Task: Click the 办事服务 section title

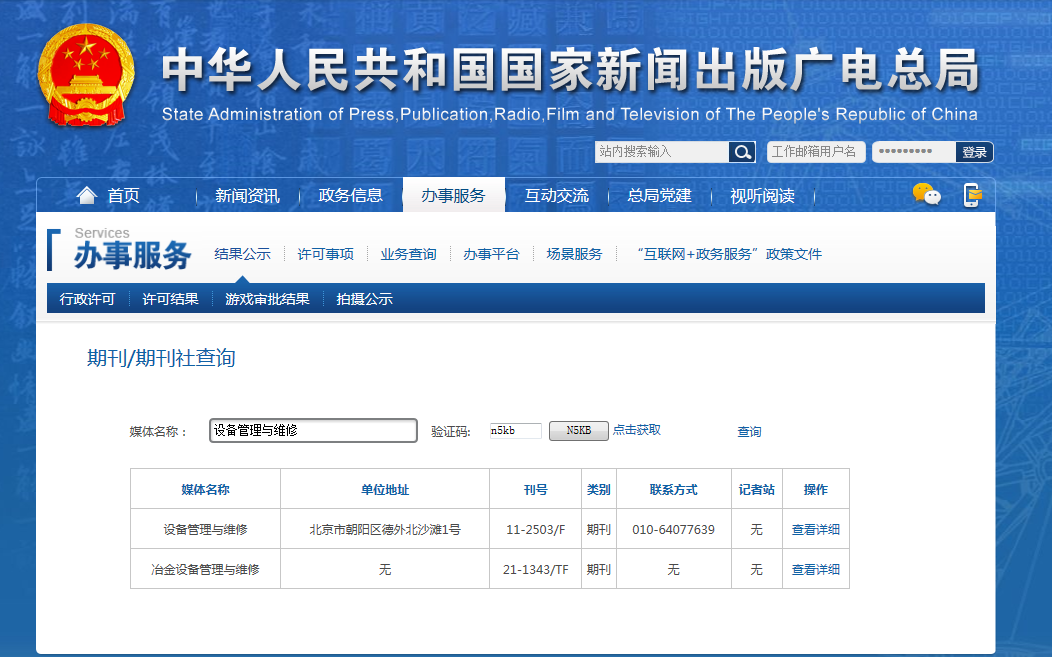Action: [133, 256]
